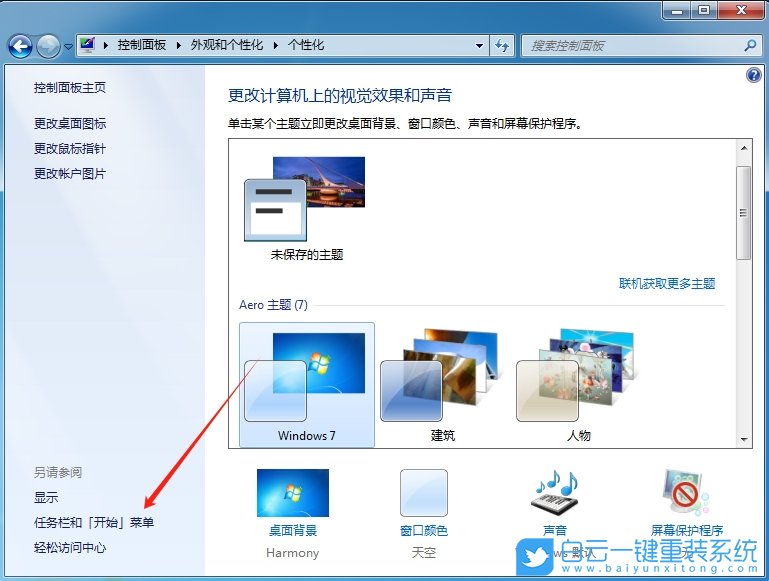Viewport: 769px width, 581px height.
Task: Open 桌面背景 Harmony wallpaper icon
Action: [293, 493]
